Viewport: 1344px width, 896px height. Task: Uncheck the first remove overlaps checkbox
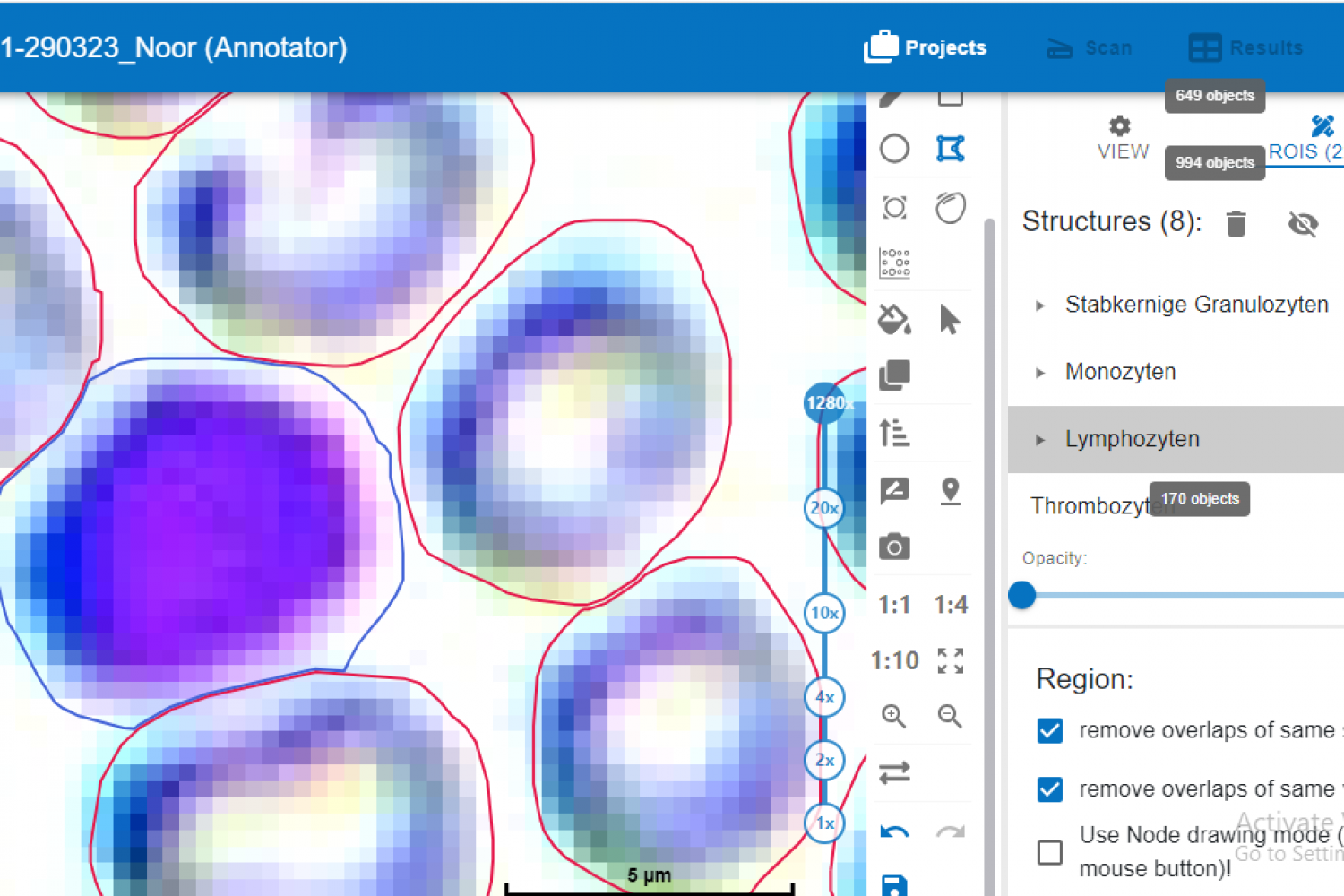(1049, 731)
